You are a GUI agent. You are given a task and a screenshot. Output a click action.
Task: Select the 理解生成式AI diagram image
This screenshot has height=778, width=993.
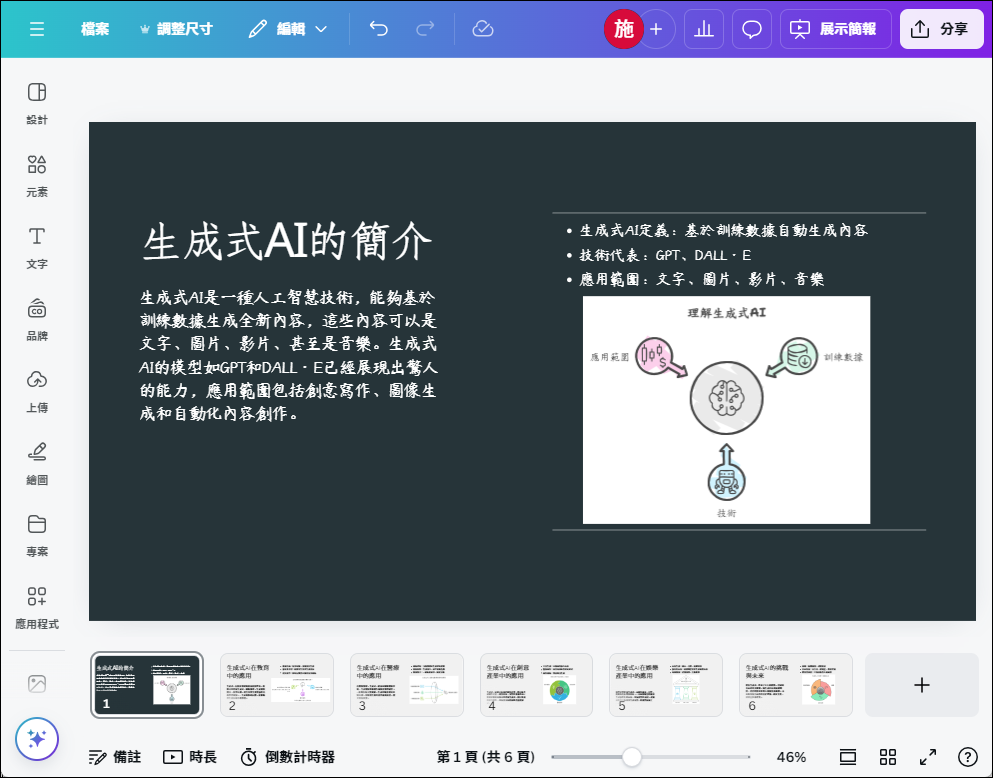[726, 410]
